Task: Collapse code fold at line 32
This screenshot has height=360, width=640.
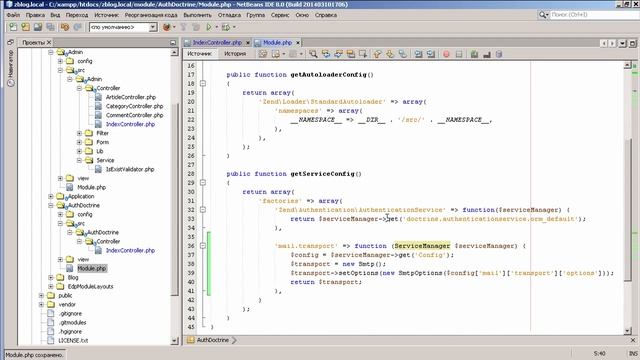Action: 203,210
